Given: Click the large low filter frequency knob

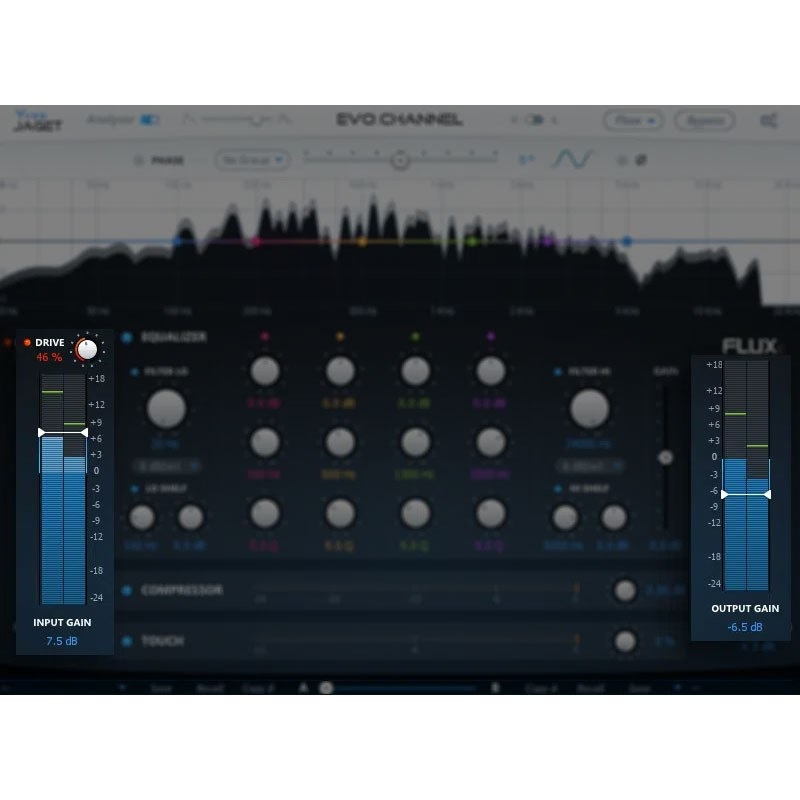Looking at the screenshot, I should 166,409.
